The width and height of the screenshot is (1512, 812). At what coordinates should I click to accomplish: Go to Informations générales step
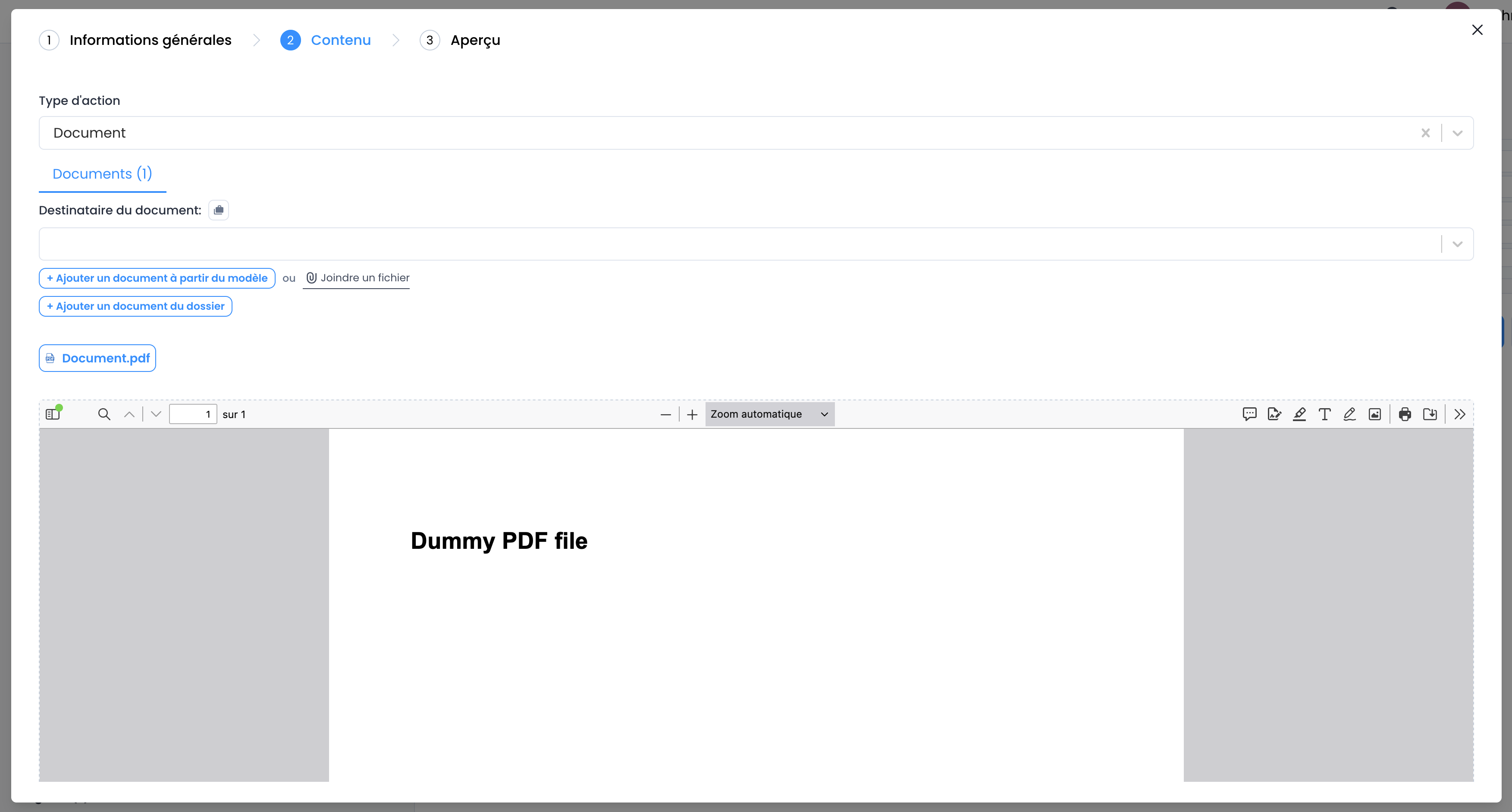tap(150, 40)
